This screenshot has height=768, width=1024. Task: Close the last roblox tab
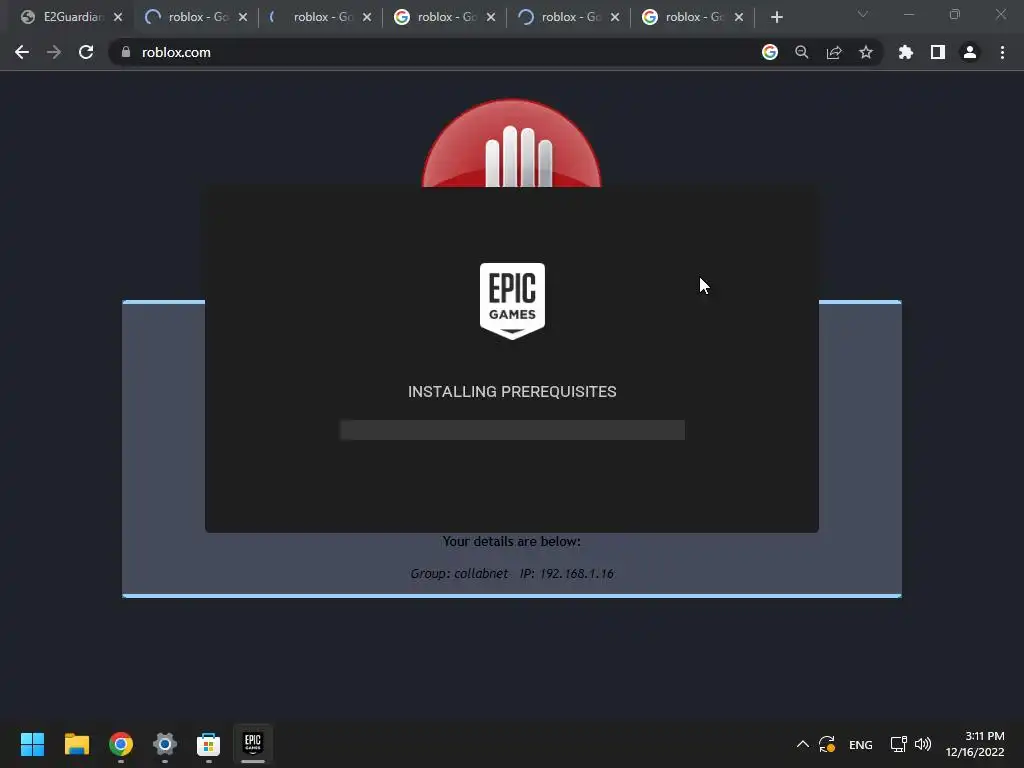(739, 17)
